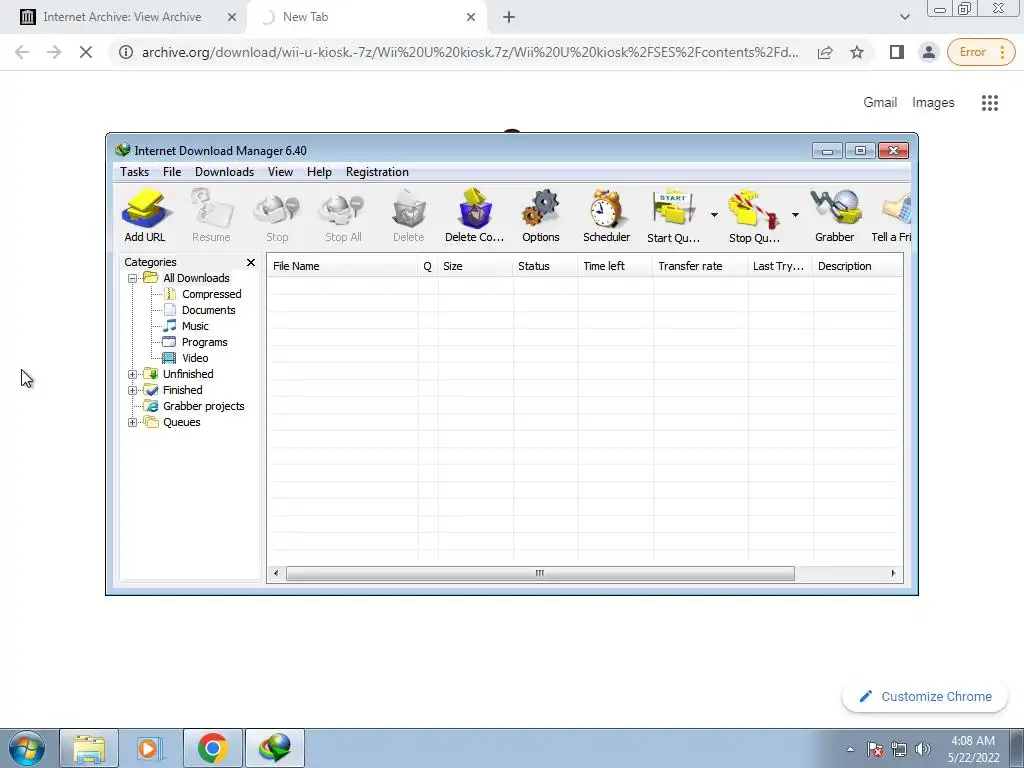Click the horizontal scrollbar thumb
The height and width of the screenshot is (768, 1024).
click(x=540, y=573)
